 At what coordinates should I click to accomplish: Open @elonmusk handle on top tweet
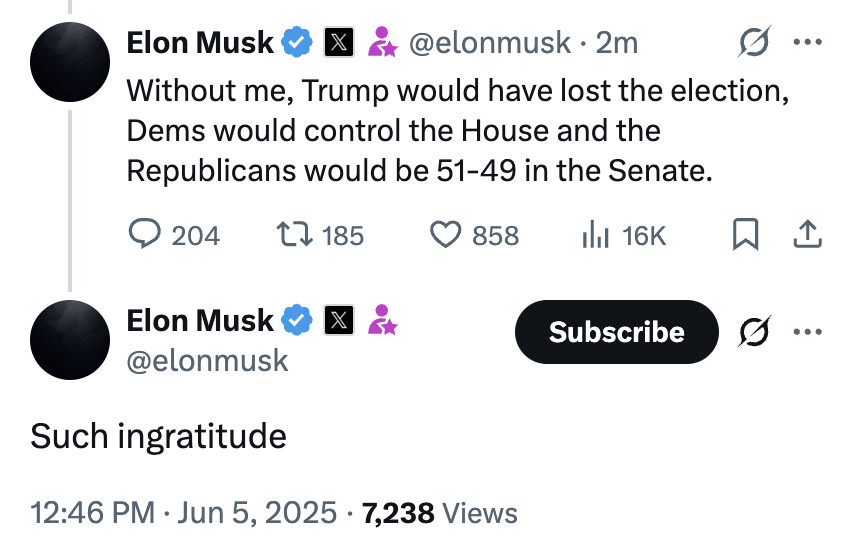[490, 43]
